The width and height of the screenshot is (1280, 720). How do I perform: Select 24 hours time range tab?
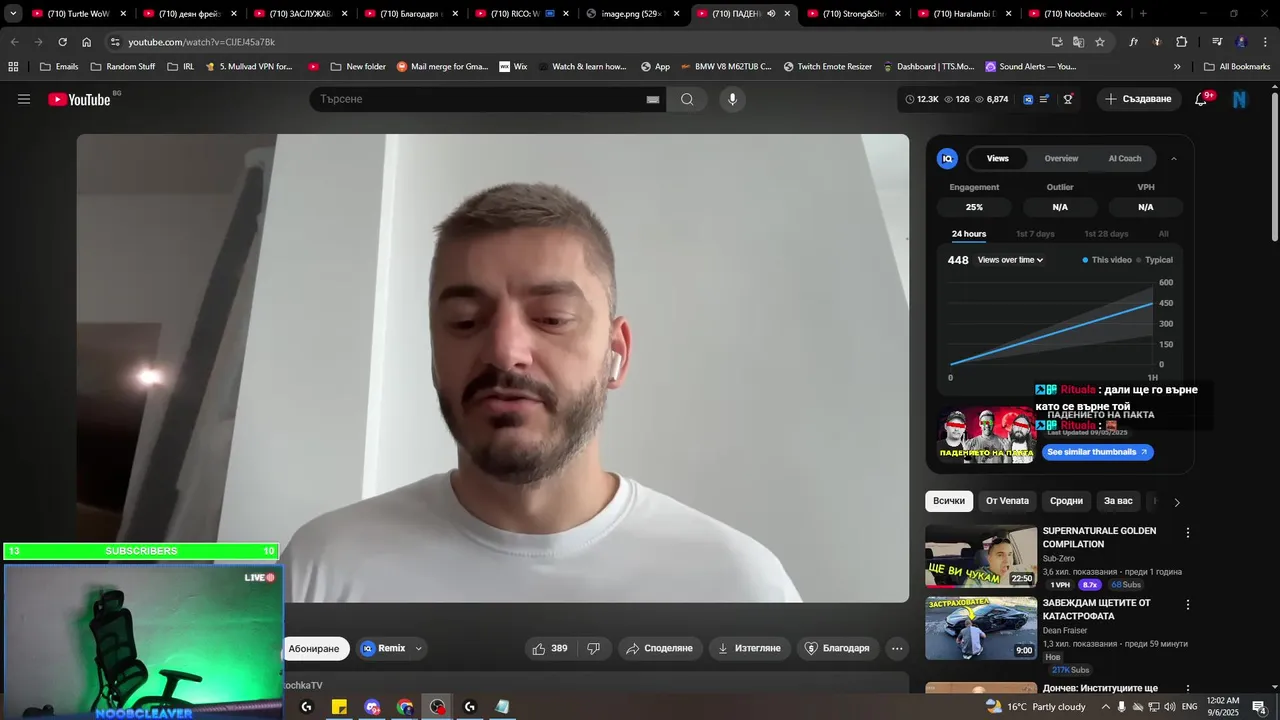coord(969,234)
